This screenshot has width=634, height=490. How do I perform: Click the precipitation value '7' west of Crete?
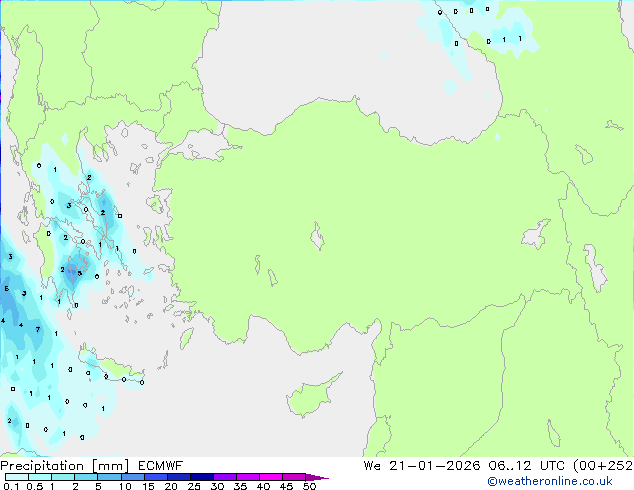tap(38, 329)
